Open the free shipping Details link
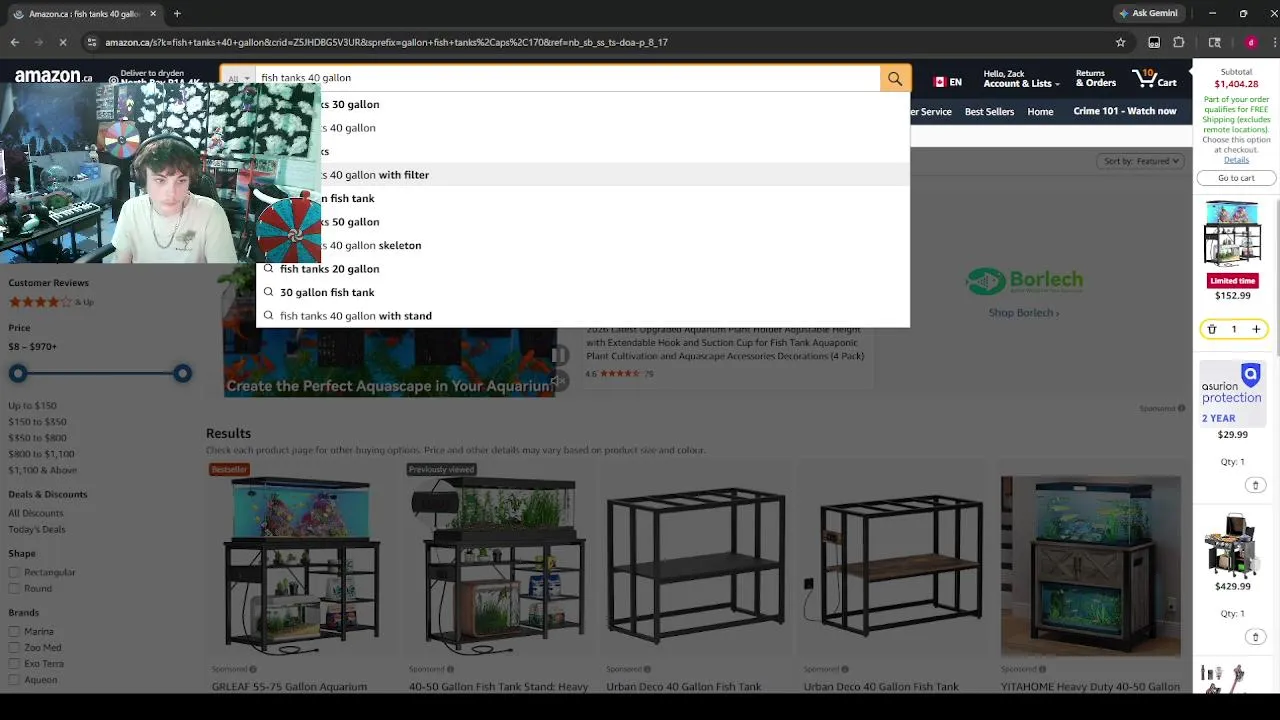Image resolution: width=1280 pixels, height=720 pixels. coord(1236,160)
